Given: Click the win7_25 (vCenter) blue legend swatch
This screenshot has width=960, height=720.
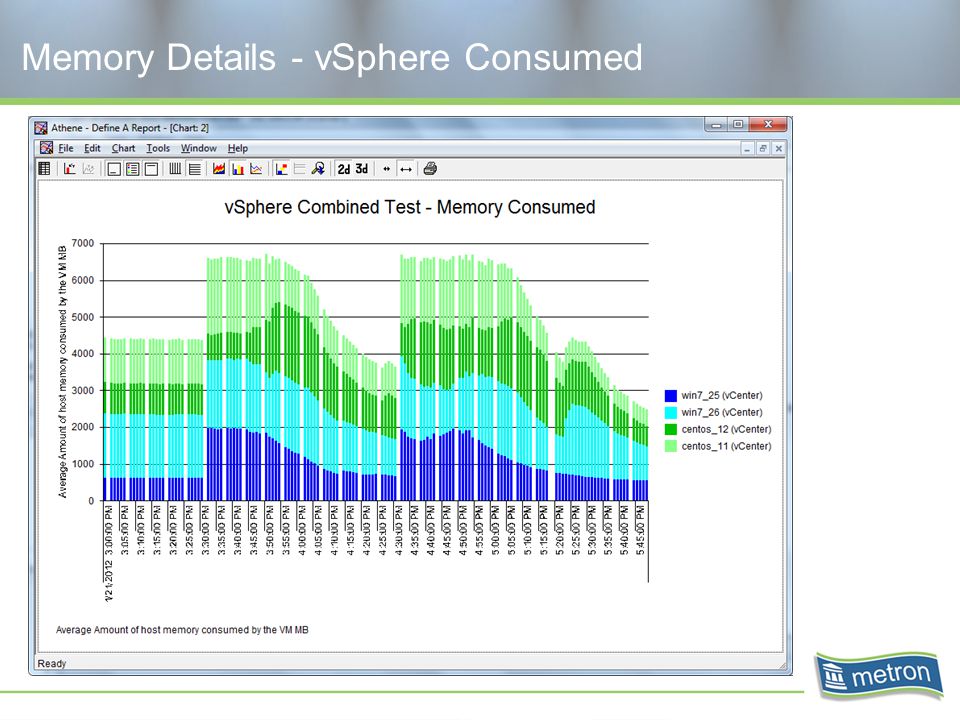Looking at the screenshot, I should [x=670, y=396].
